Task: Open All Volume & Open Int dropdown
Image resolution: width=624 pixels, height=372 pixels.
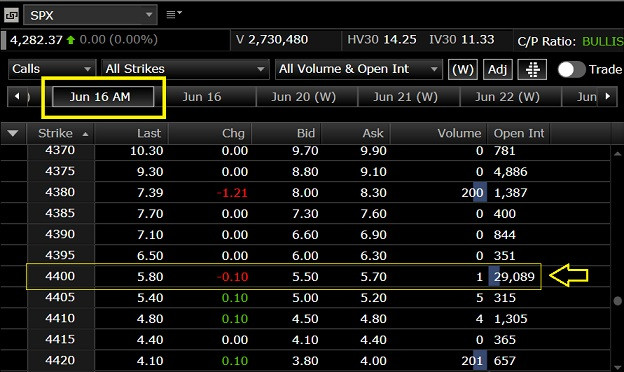Action: pos(359,69)
